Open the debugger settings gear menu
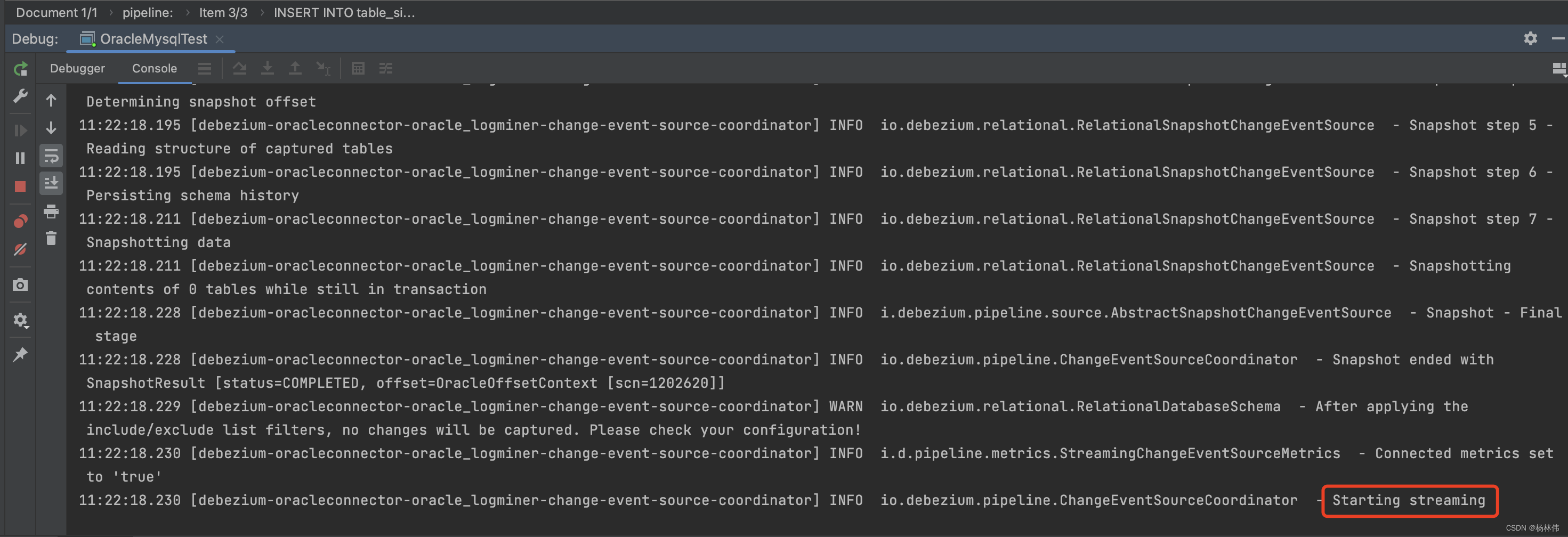 20,321
